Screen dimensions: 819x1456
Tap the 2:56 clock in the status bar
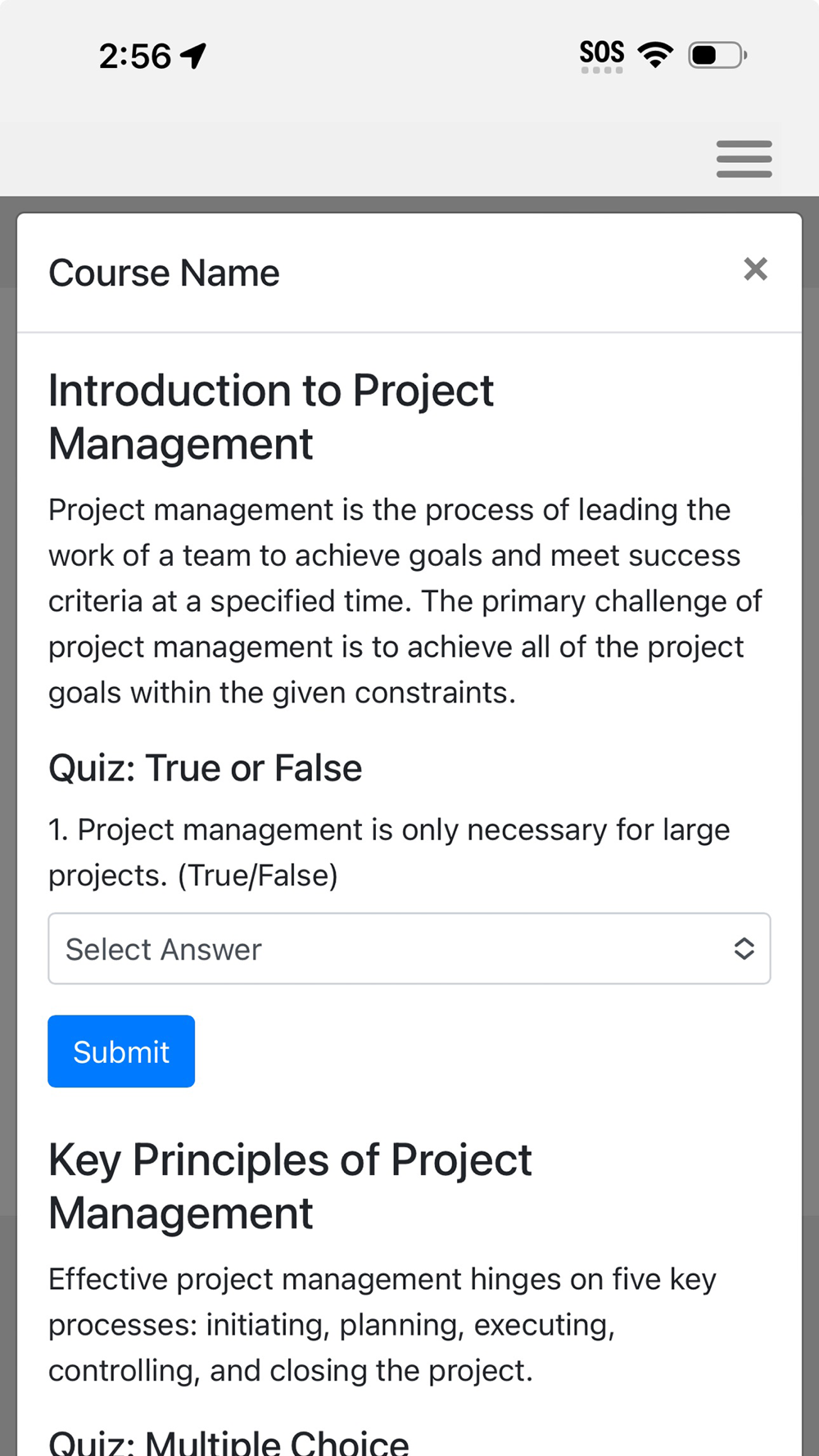pos(135,57)
